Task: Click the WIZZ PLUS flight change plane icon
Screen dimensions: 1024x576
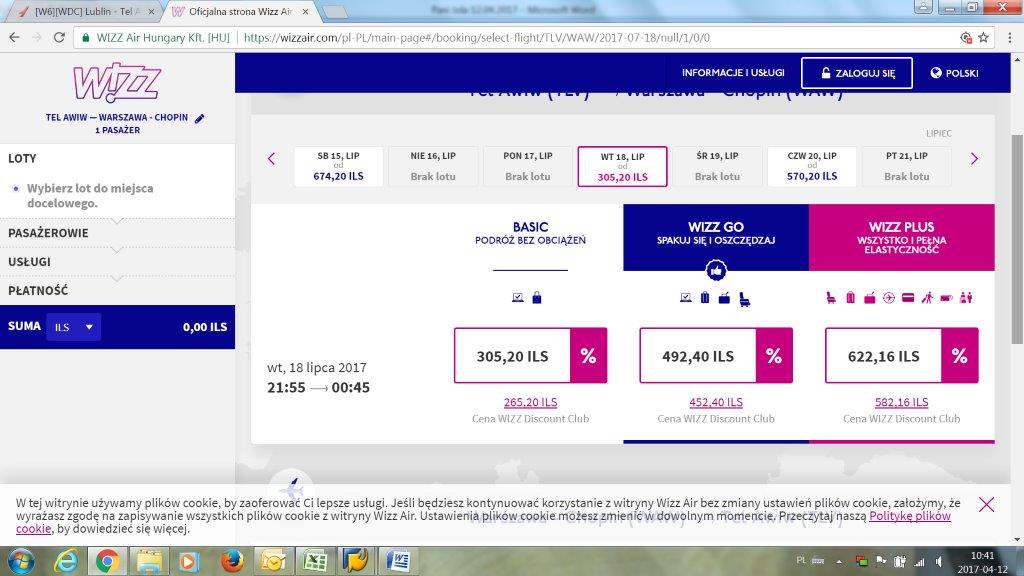Action: point(889,298)
